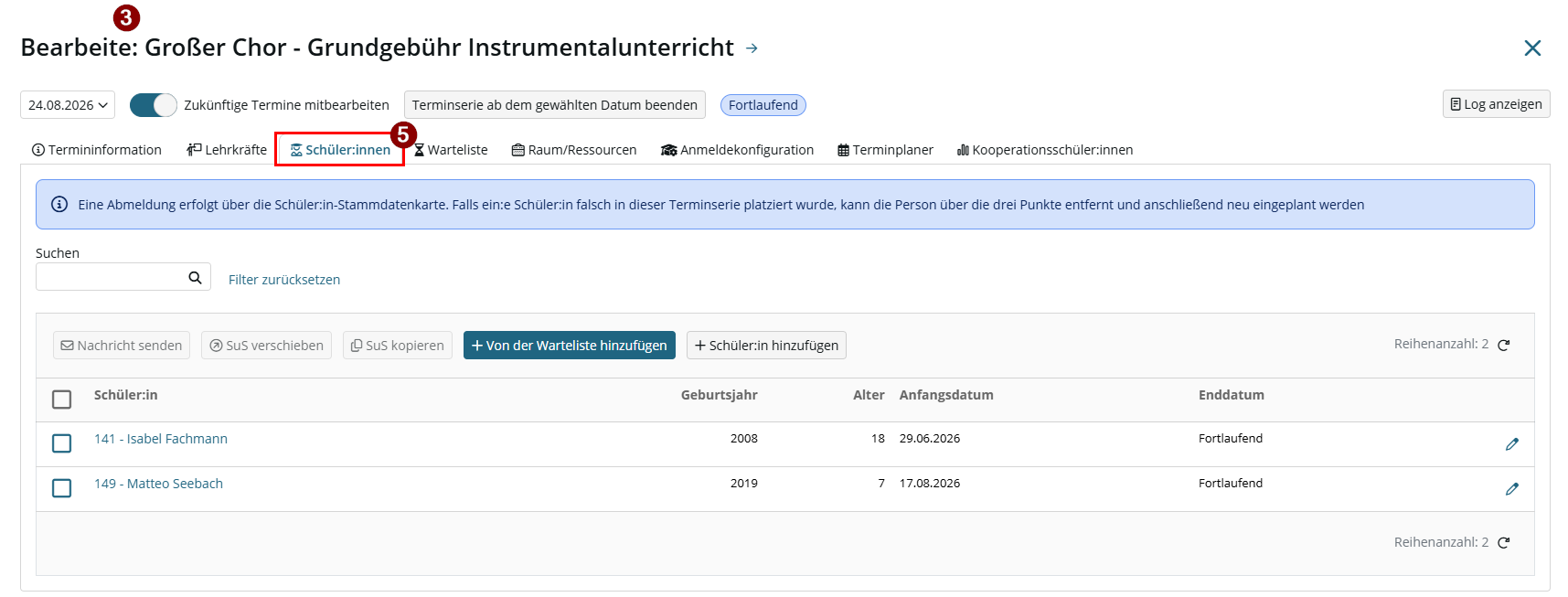Switch to the Termininformation tab
Screen dimensions: 1568x597
coord(97,150)
